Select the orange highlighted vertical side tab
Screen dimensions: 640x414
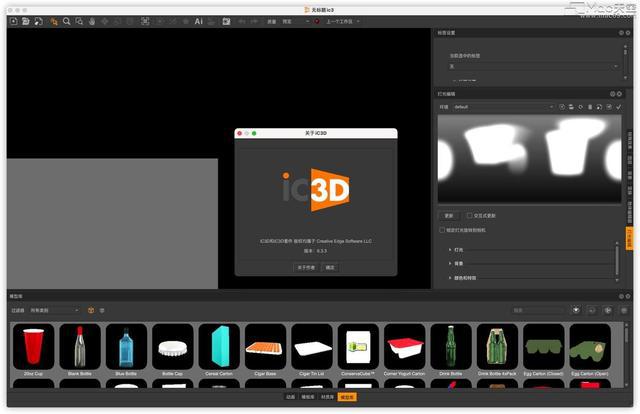[x=629, y=238]
